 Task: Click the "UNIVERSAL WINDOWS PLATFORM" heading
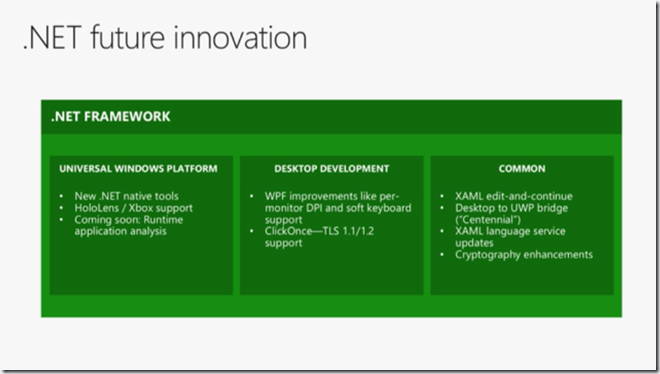point(138,169)
